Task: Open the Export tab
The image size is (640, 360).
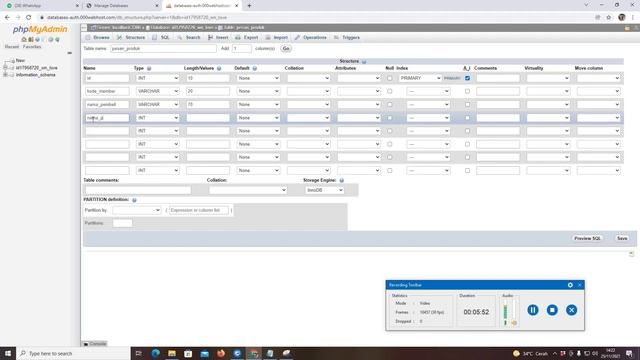Action: [247, 38]
